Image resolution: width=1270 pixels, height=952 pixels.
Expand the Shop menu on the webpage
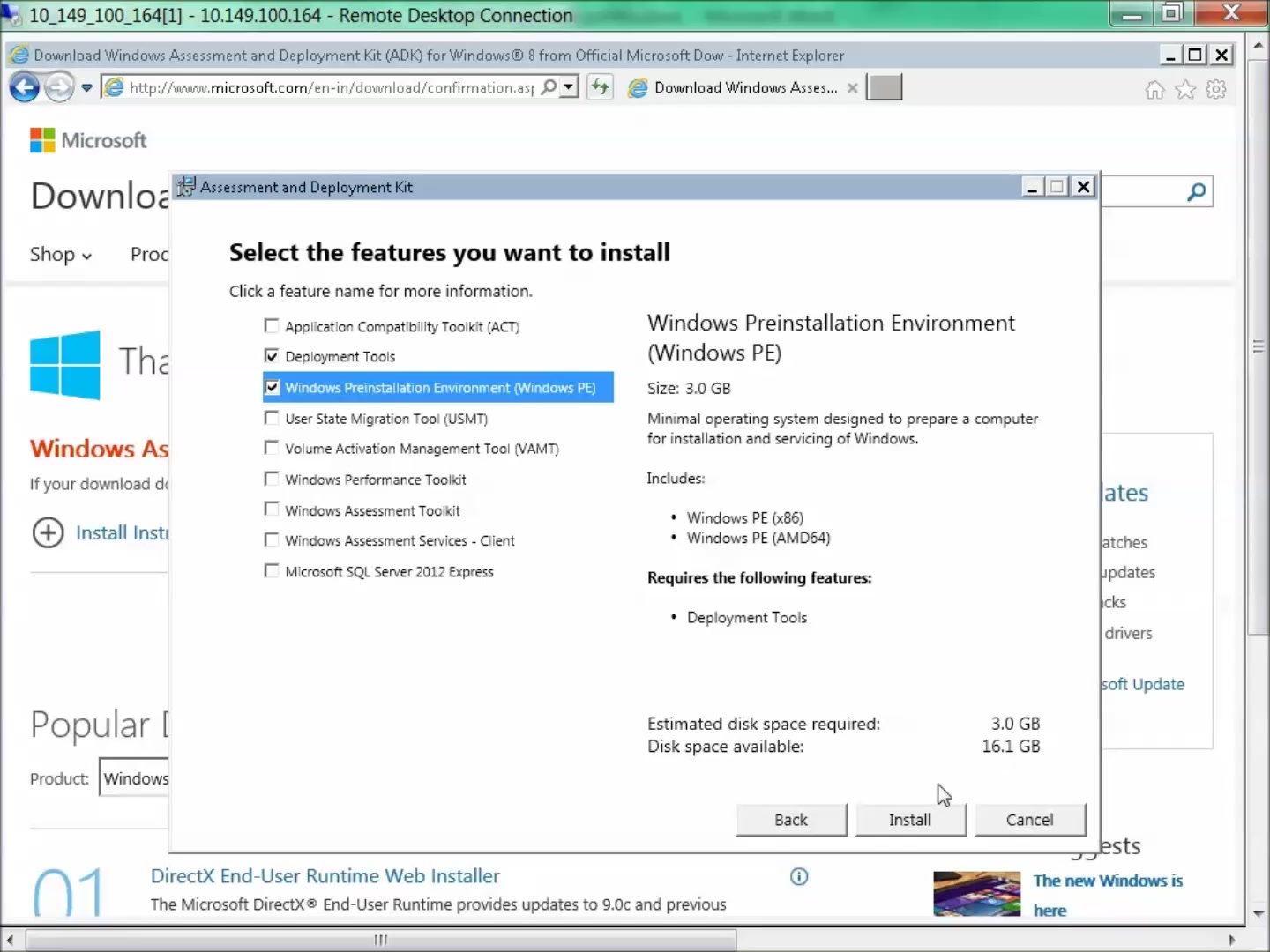pyautogui.click(x=60, y=255)
